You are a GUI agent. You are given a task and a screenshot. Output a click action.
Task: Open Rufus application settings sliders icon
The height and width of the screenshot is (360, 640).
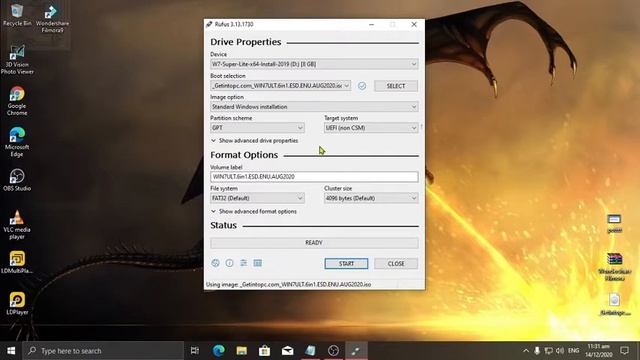click(x=243, y=263)
